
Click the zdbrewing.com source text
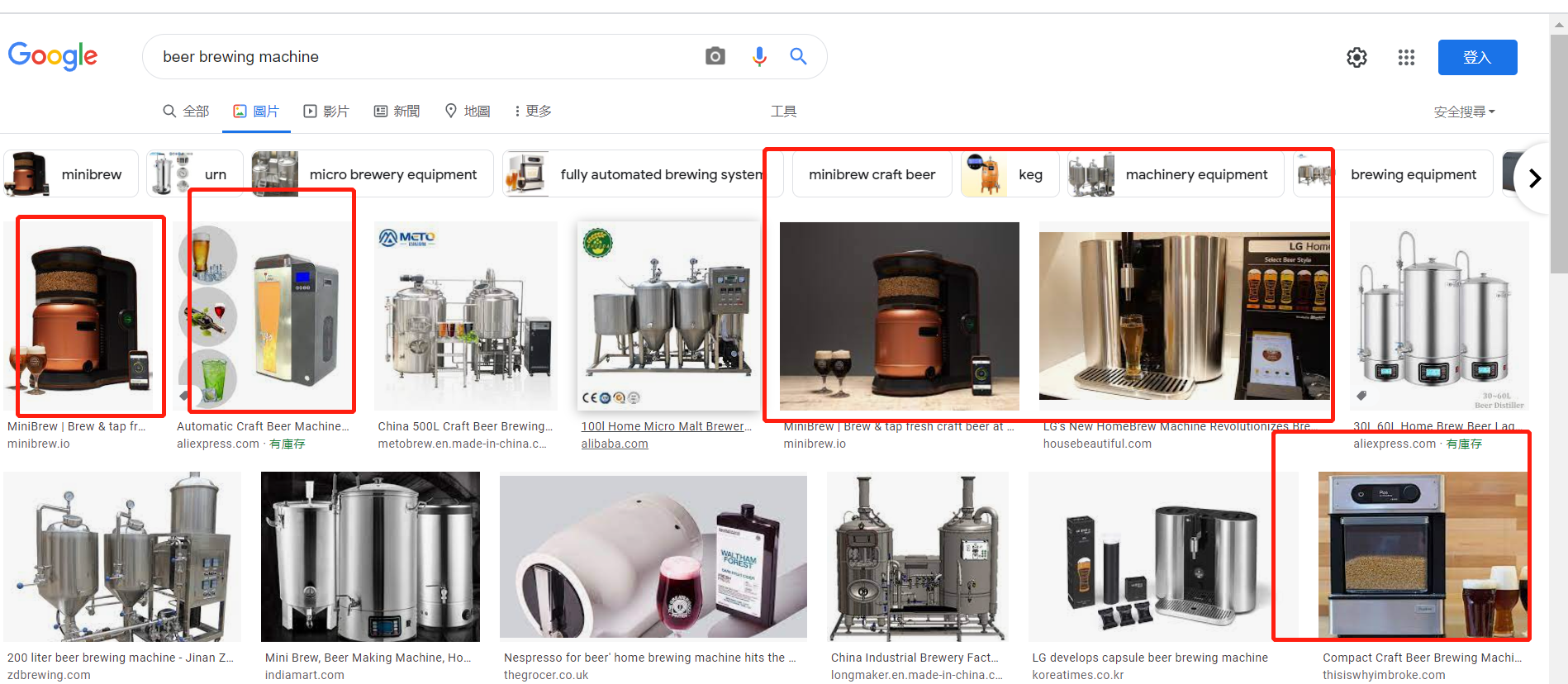point(49,675)
